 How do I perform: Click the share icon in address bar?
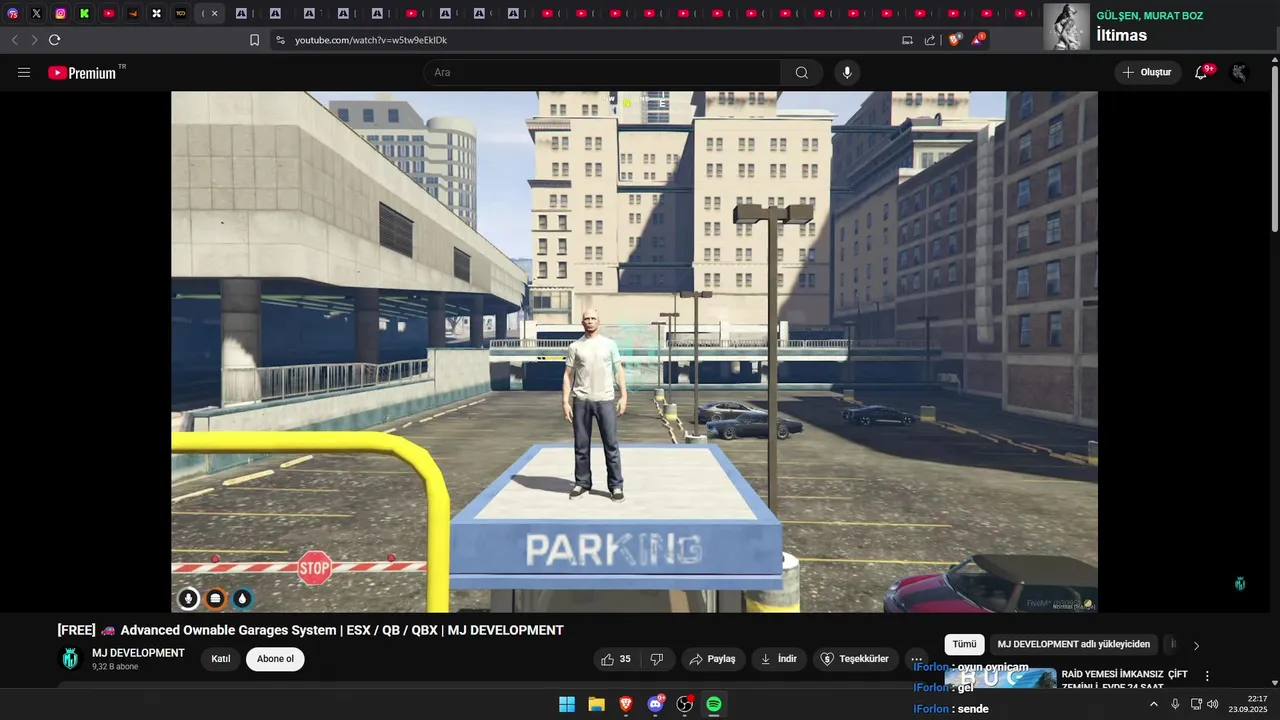pos(930,40)
